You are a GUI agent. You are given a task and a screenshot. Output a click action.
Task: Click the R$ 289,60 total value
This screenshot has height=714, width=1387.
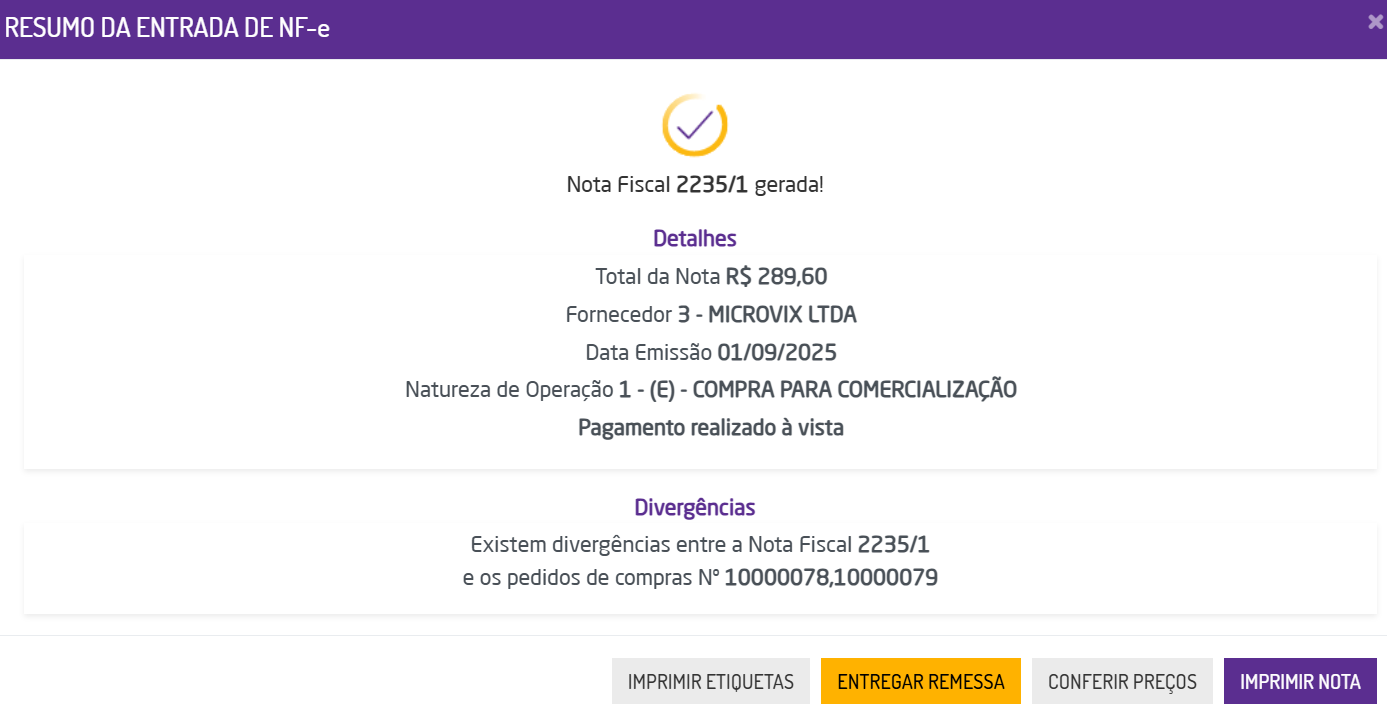click(x=777, y=277)
